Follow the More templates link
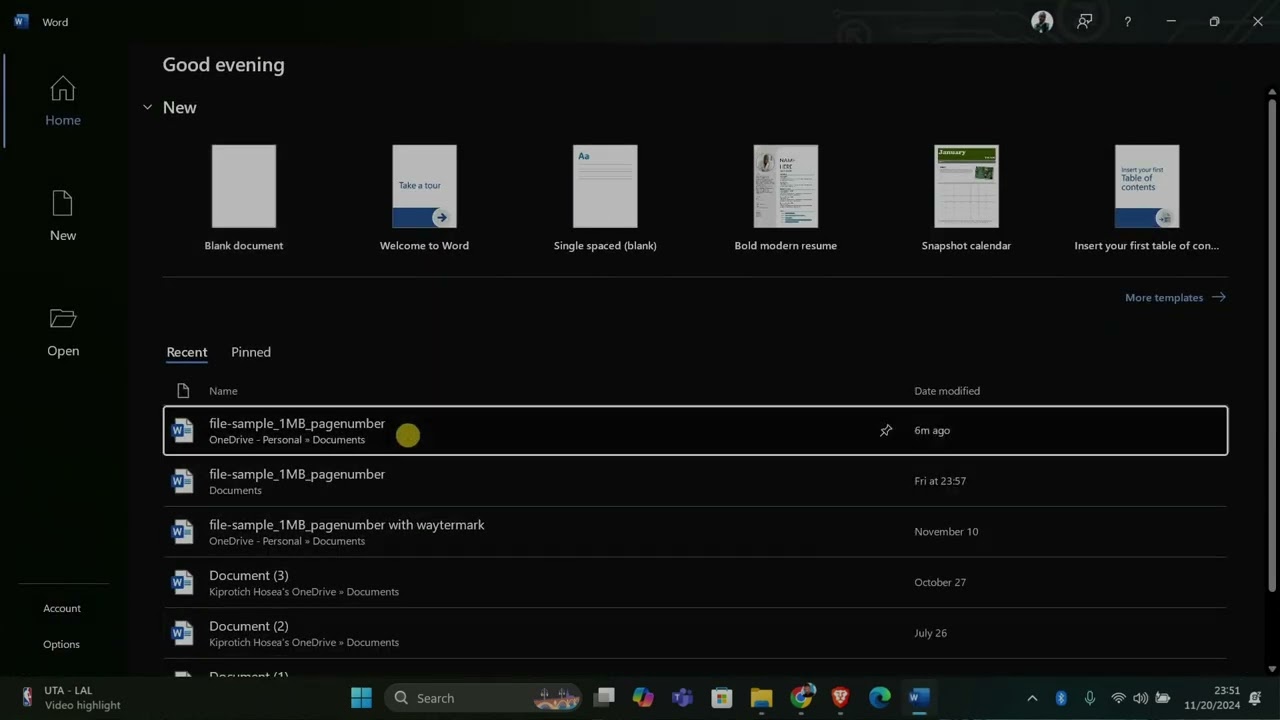The height and width of the screenshot is (720, 1280). 1175,297
